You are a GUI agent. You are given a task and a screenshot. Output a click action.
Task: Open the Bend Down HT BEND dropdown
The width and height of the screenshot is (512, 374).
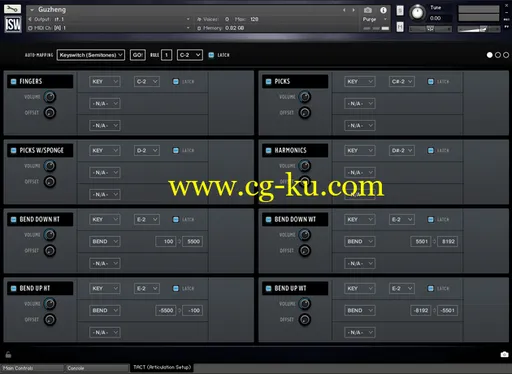click(x=105, y=241)
